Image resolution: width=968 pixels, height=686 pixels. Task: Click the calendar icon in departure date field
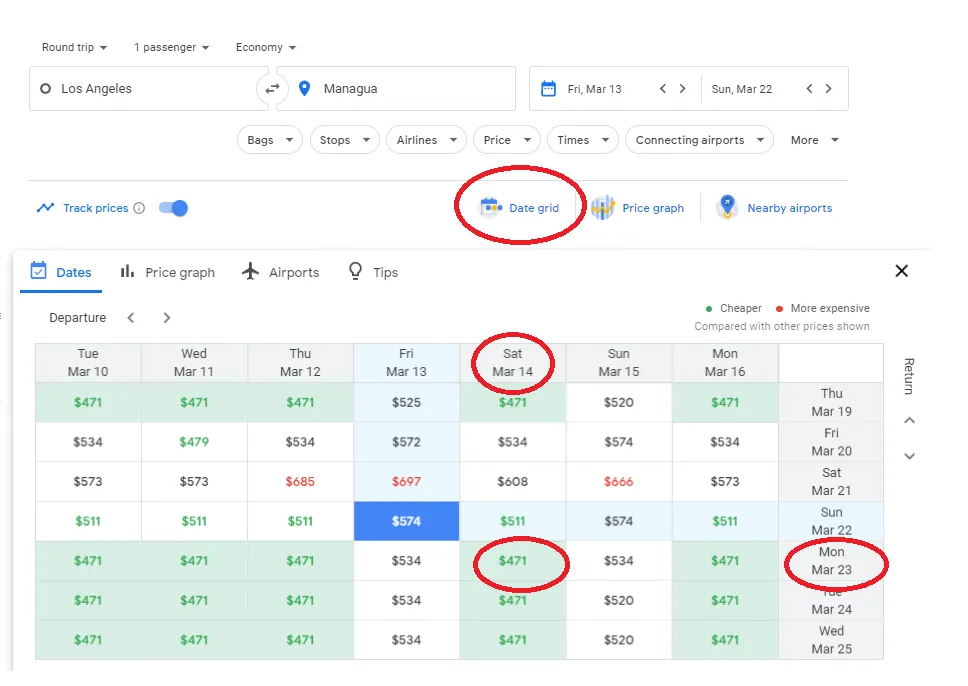pyautogui.click(x=548, y=89)
